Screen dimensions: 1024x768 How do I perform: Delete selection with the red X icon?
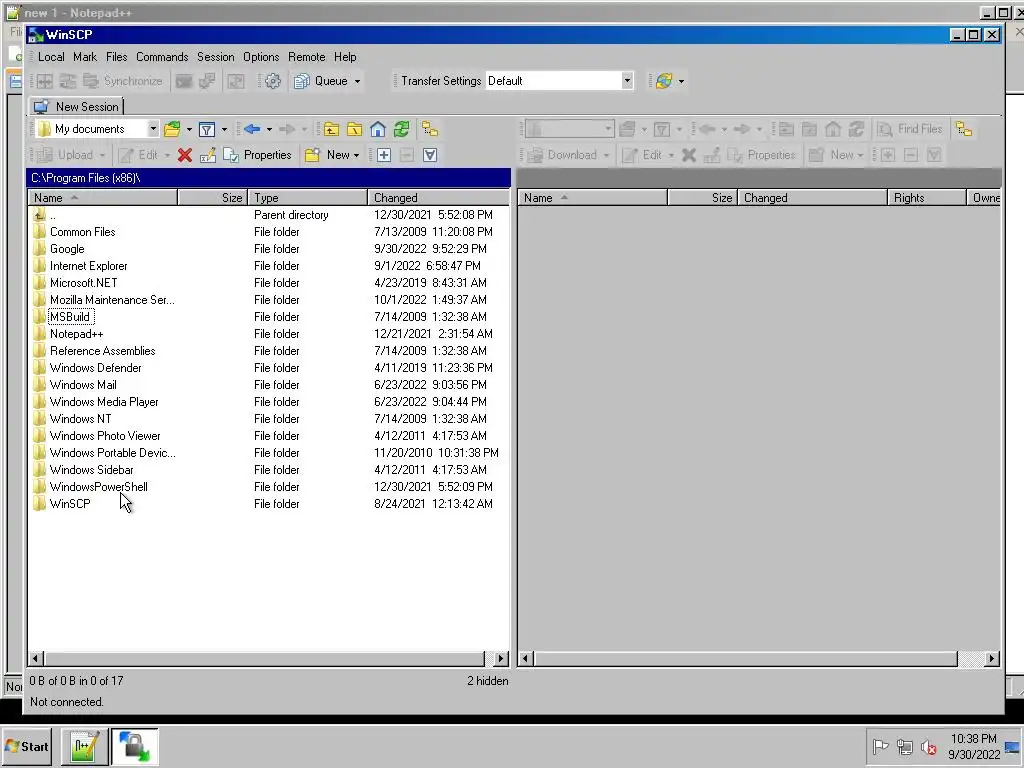[x=185, y=155]
